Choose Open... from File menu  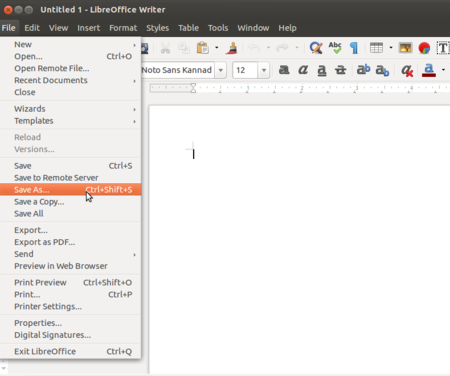pos(70,56)
